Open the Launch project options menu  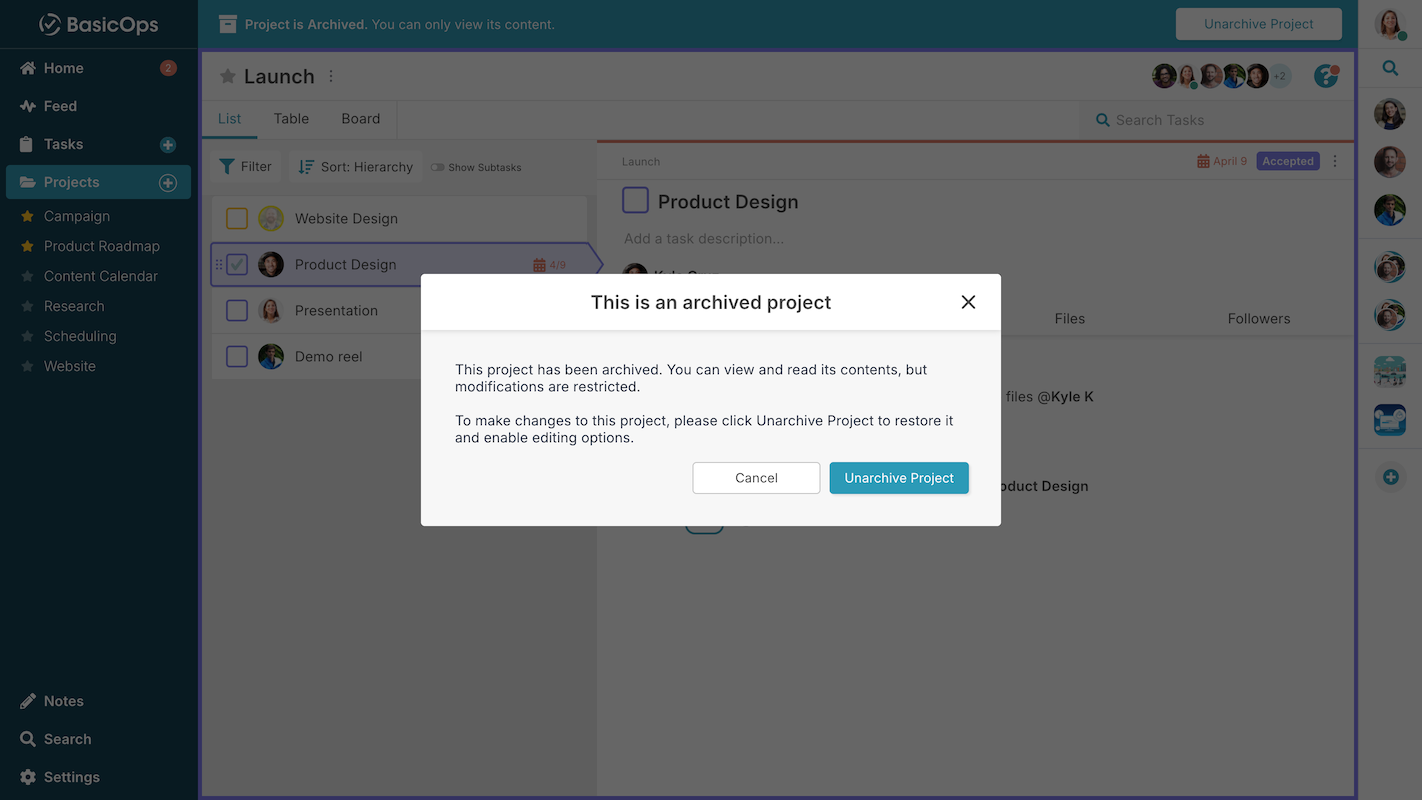(x=331, y=77)
